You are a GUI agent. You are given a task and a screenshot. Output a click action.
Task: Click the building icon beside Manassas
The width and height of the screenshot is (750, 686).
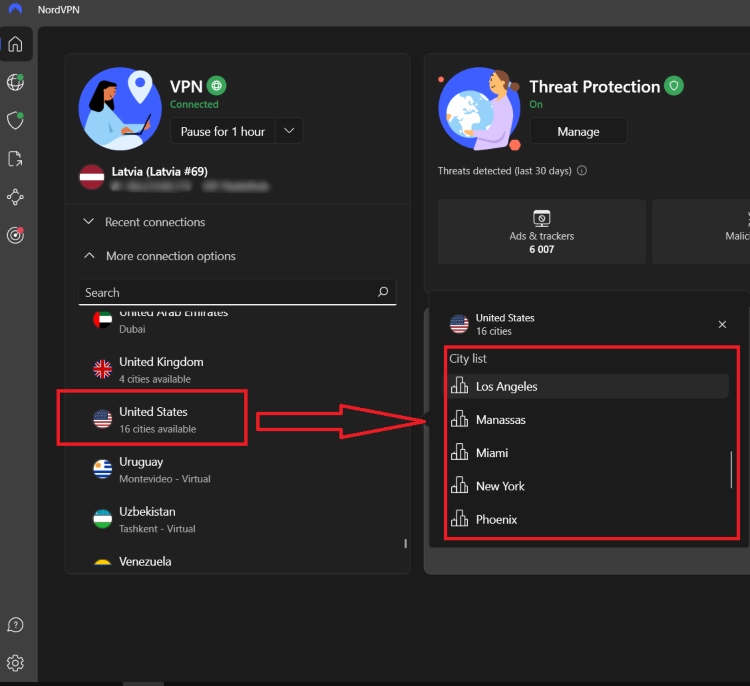459,419
